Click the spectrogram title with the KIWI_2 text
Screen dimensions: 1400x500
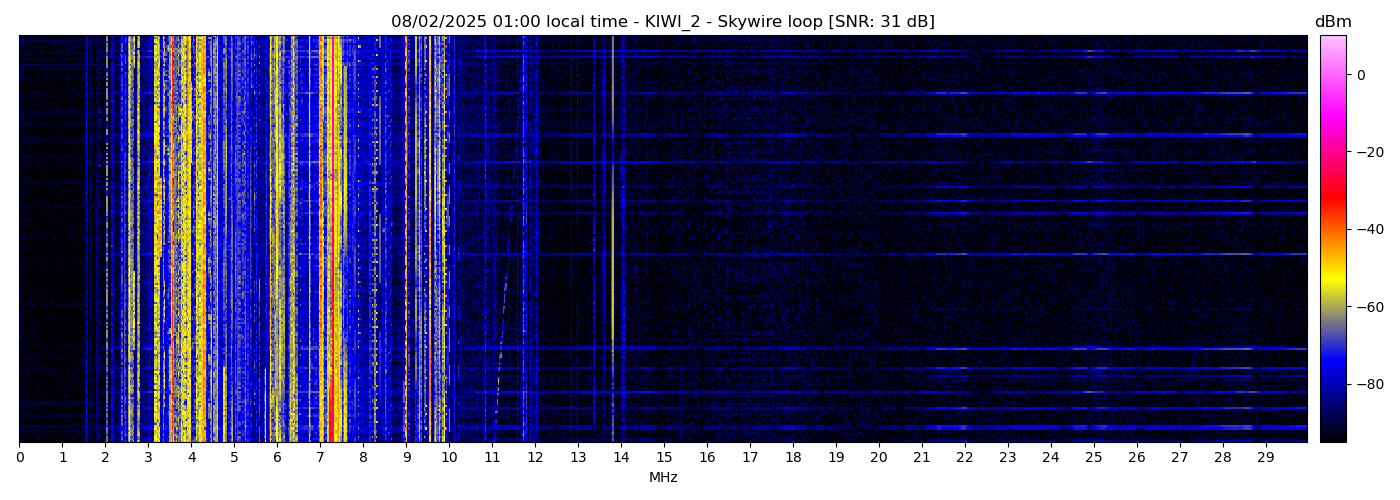(x=662, y=22)
